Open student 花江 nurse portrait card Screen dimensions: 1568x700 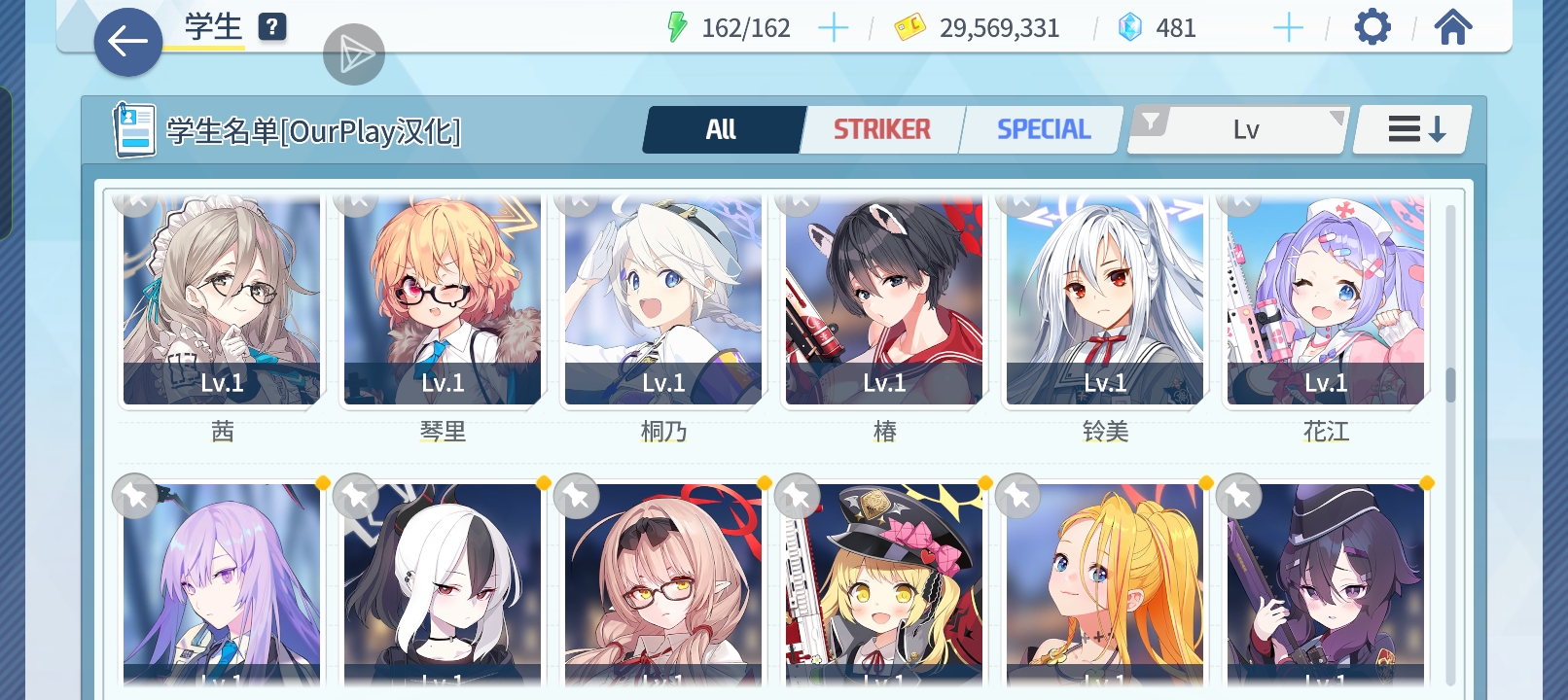1326,299
